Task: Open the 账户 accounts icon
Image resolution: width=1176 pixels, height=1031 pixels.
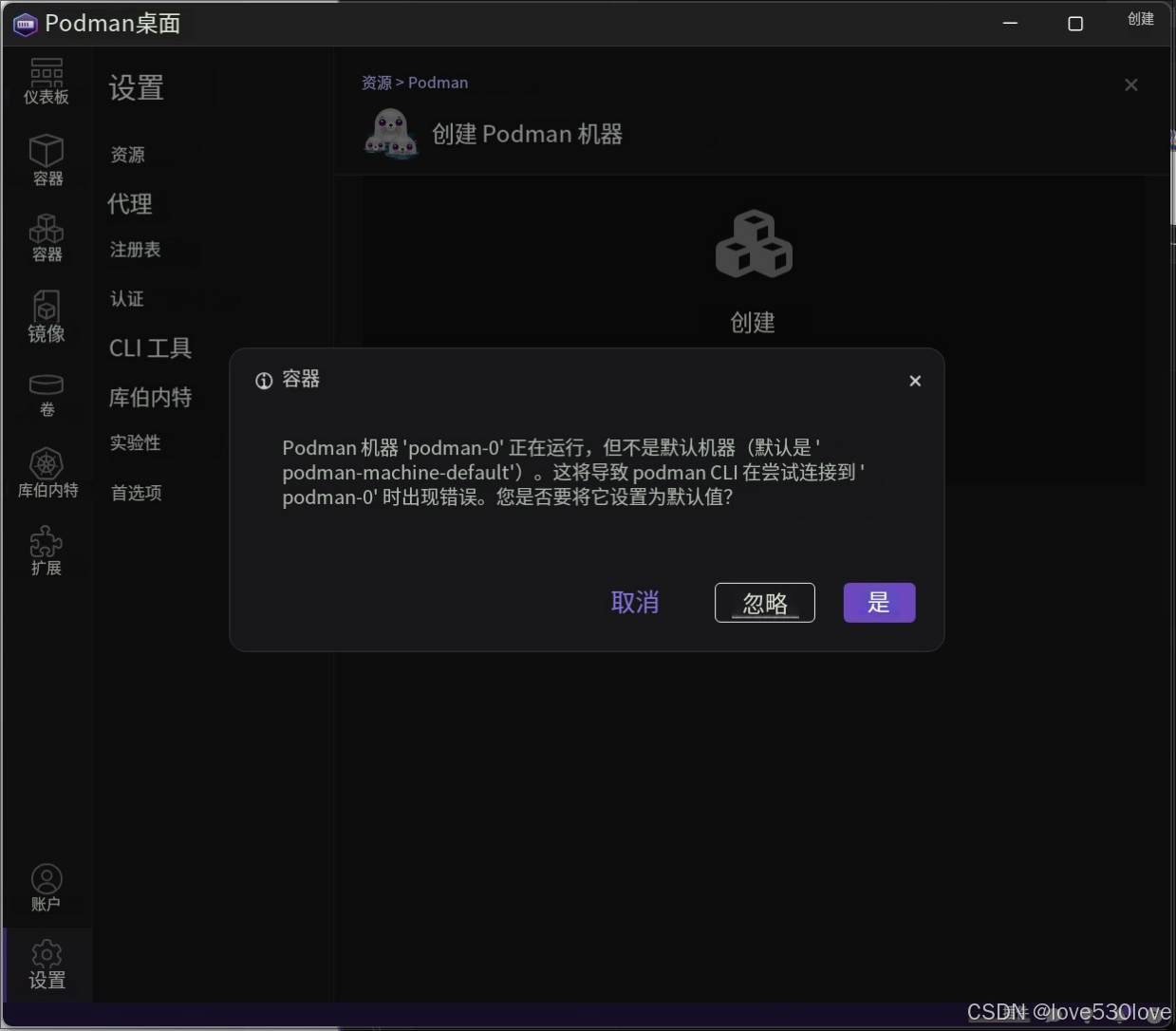Action: coord(47,888)
